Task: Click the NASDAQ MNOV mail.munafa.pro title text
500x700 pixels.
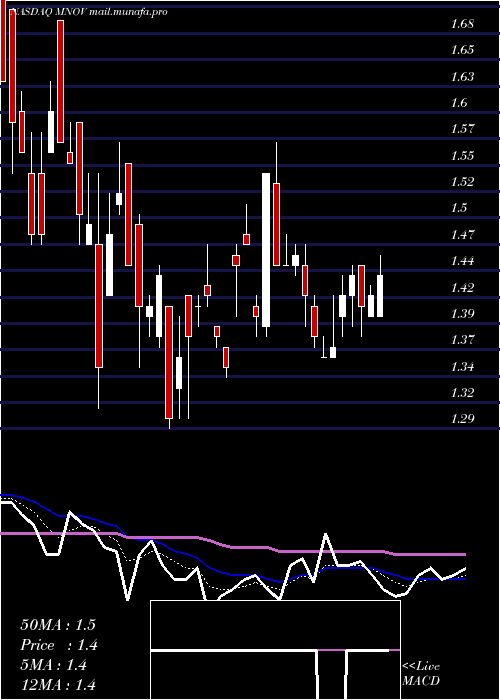Action: (89, 12)
